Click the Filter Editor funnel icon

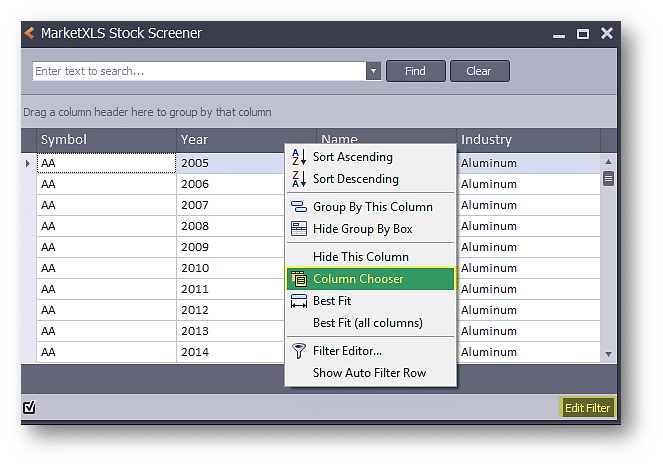point(299,351)
